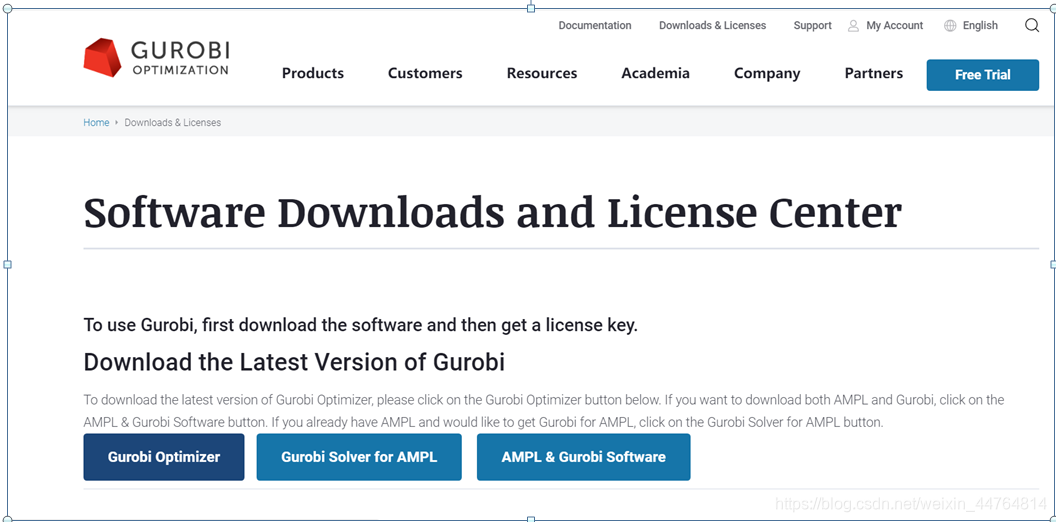The height and width of the screenshot is (522, 1056).
Task: Open the Academia menu
Action: click(x=655, y=73)
